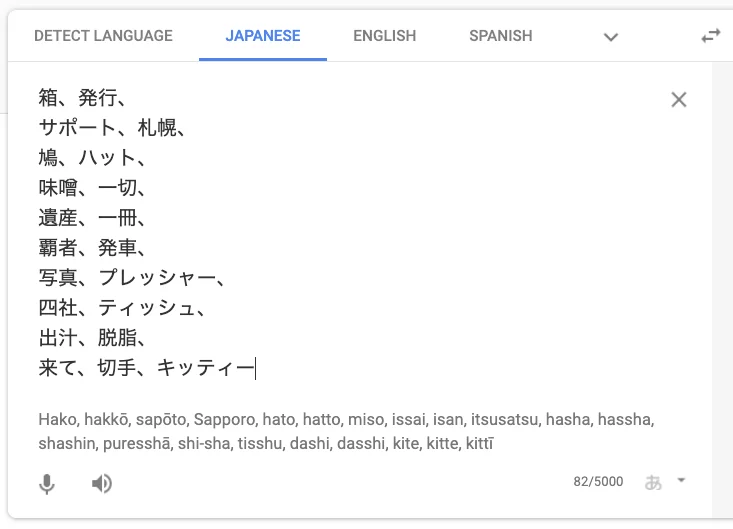This screenshot has height=529, width=733.
Task: Choose the Spanish language tab
Action: coord(501,36)
